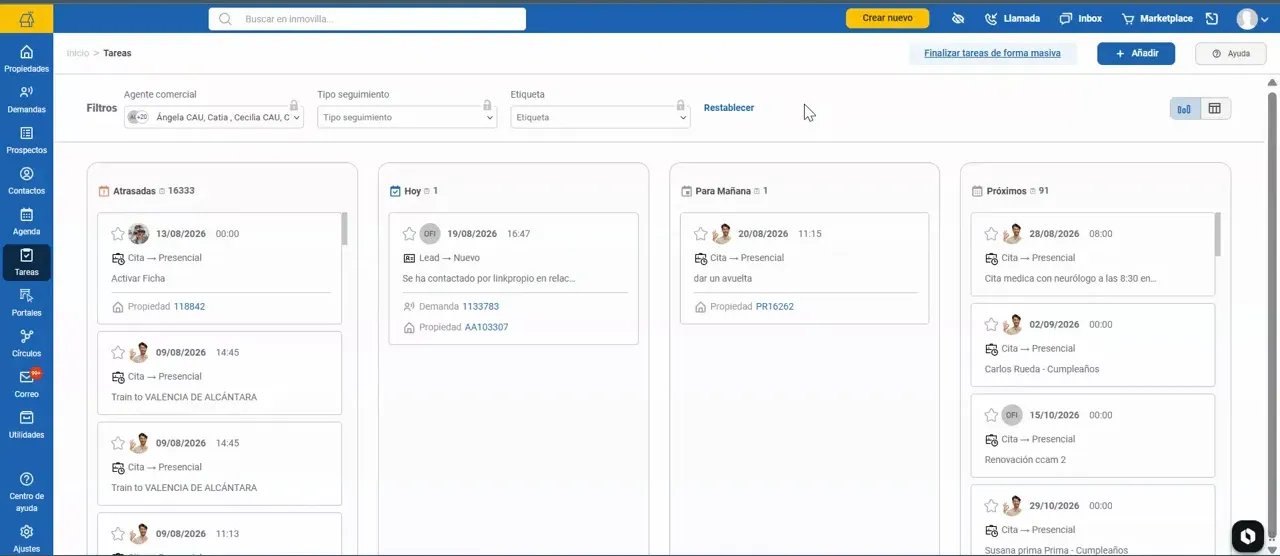
Task: Click the Para Mañana column header
Action: [725, 191]
